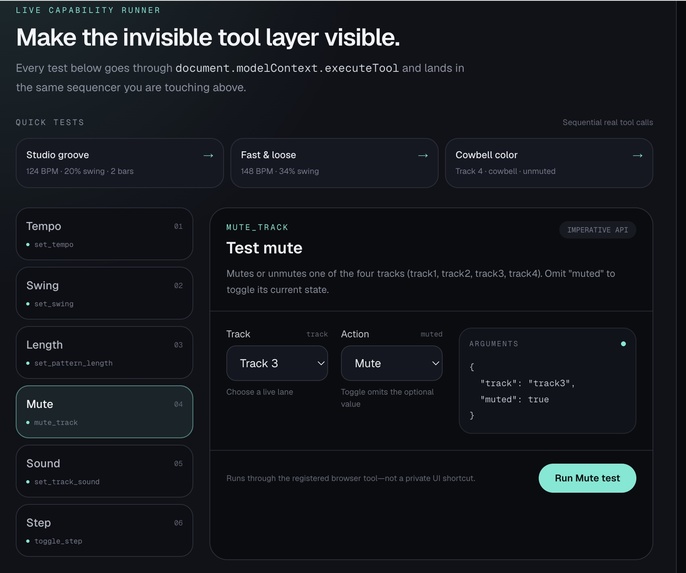Viewport: 686px width, 573px height.
Task: Click "Track 4 · cowbell · unmuted" subtitle
Action: coord(505,171)
